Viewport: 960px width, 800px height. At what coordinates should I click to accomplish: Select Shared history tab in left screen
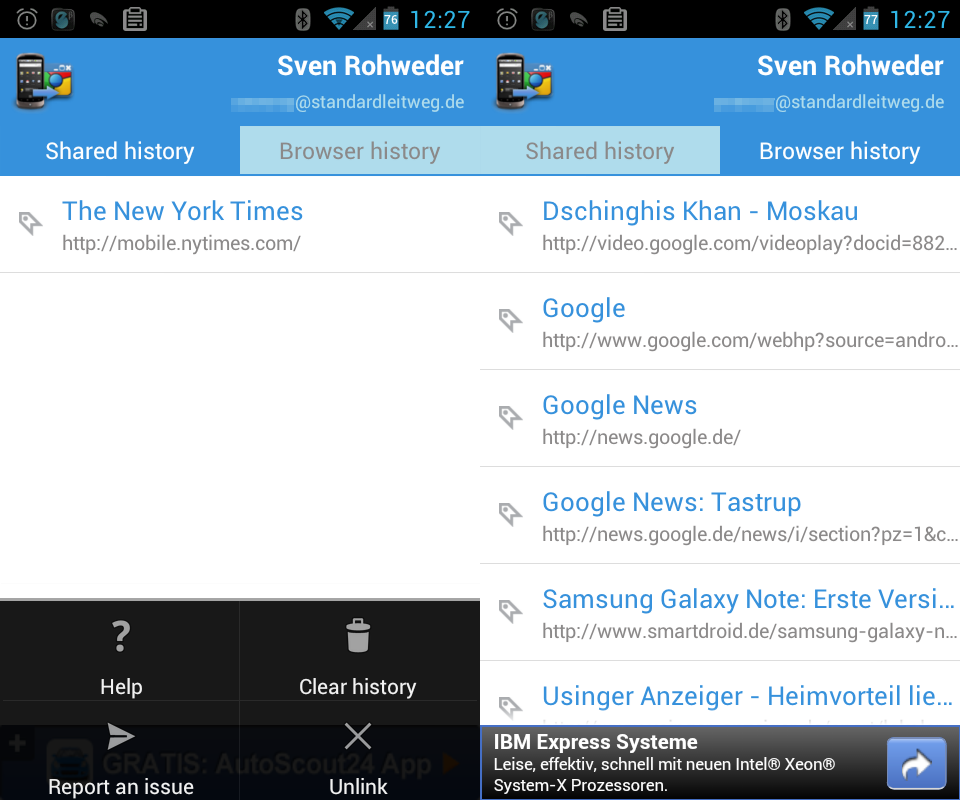pos(120,151)
